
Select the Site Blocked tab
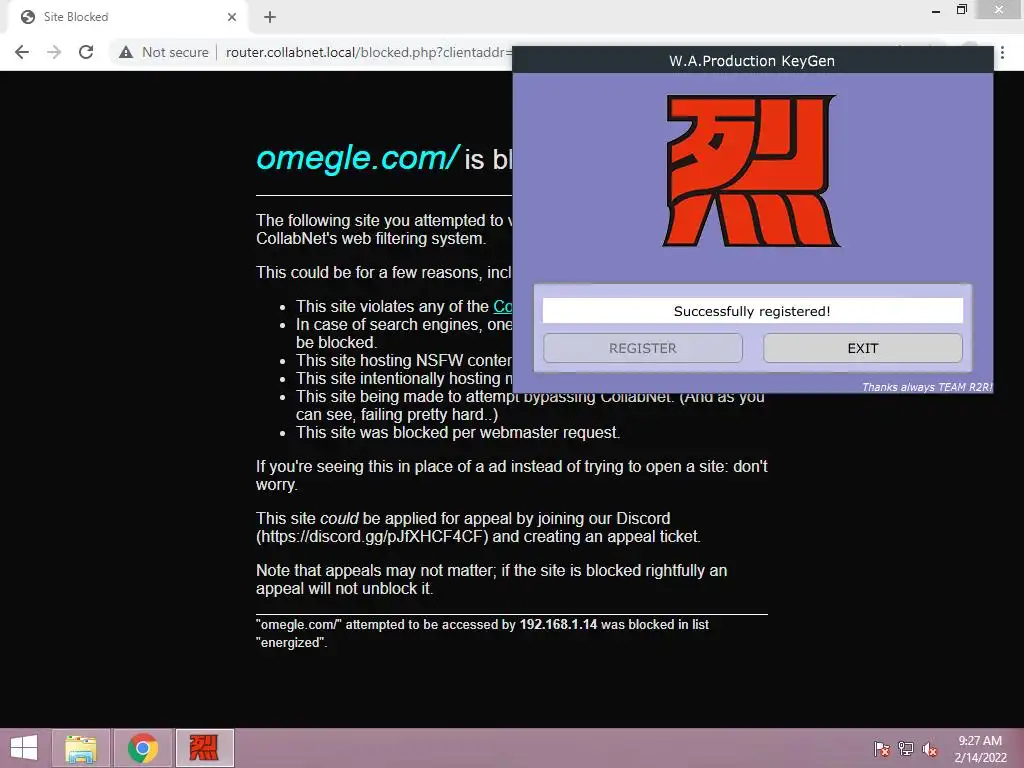[127, 17]
